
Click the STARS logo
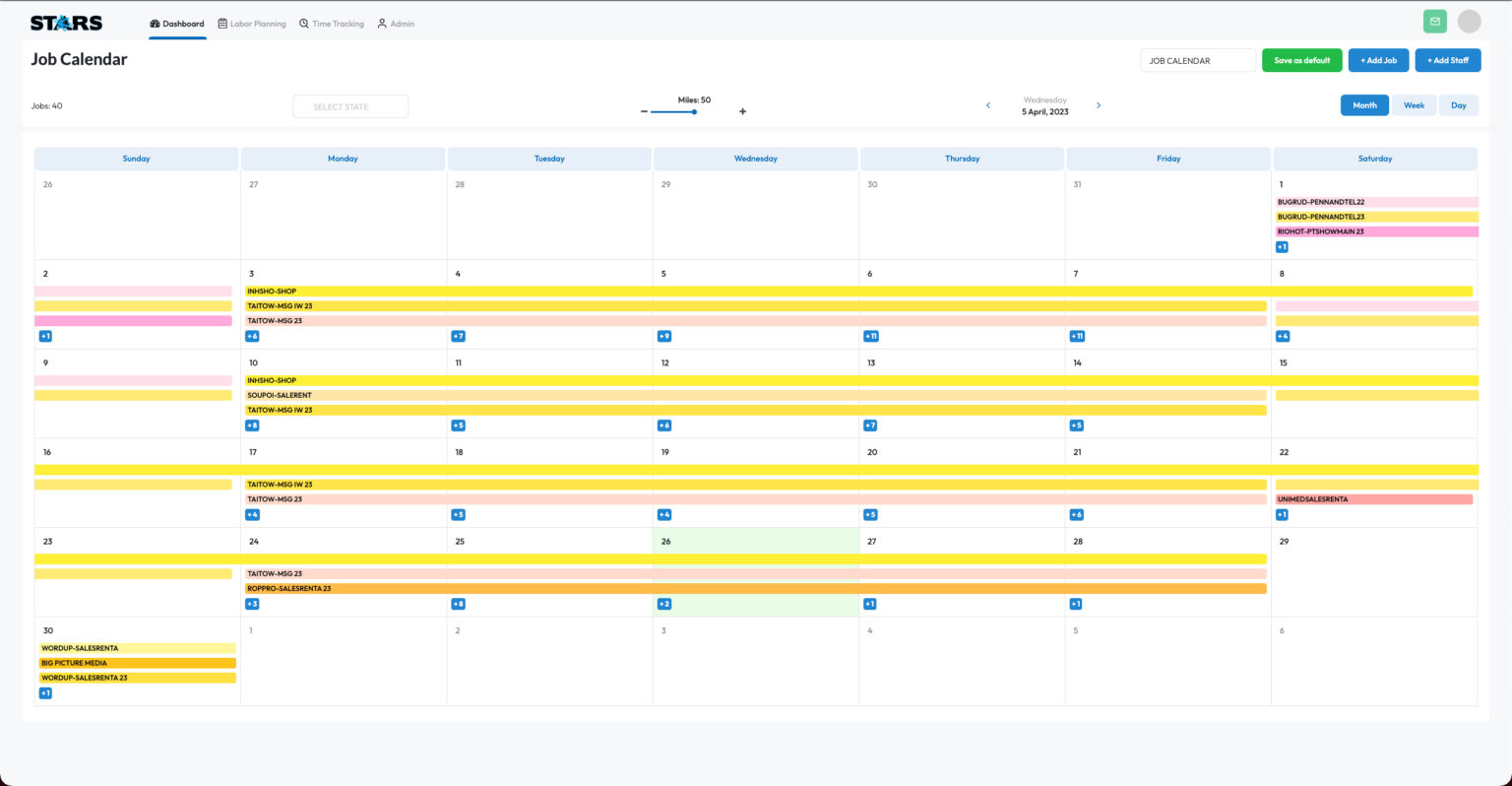(x=66, y=23)
